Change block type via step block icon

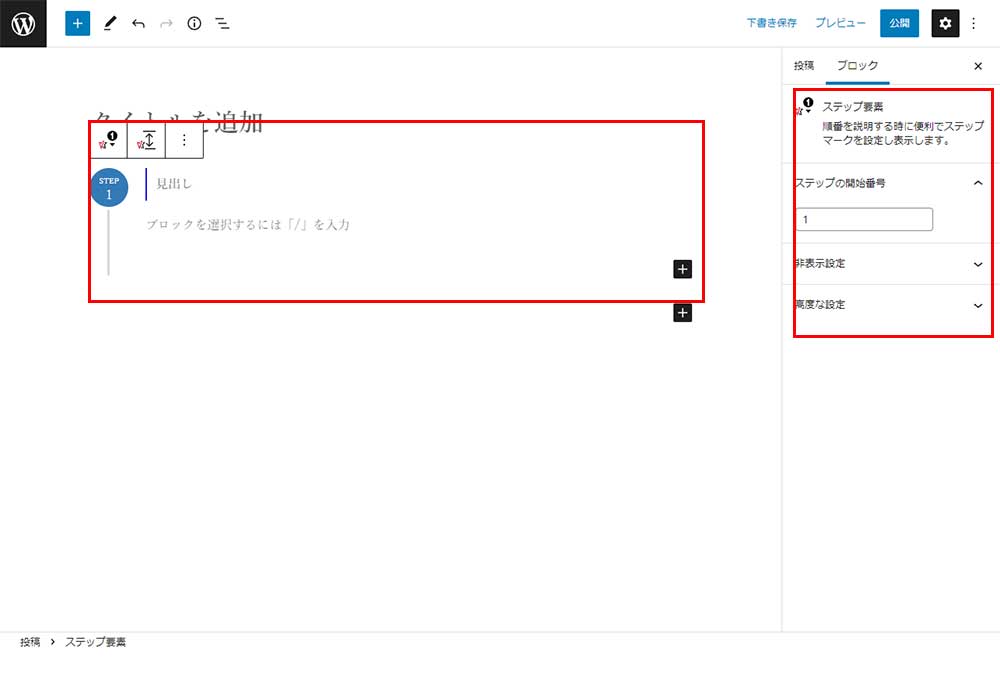(x=108, y=140)
